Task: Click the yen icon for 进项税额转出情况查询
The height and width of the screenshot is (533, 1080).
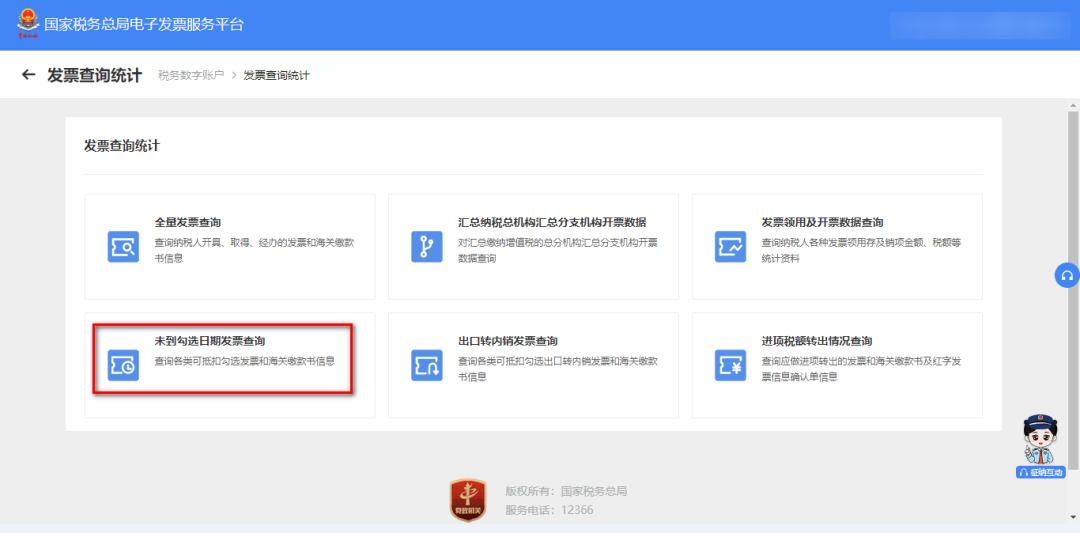Action: (x=731, y=365)
